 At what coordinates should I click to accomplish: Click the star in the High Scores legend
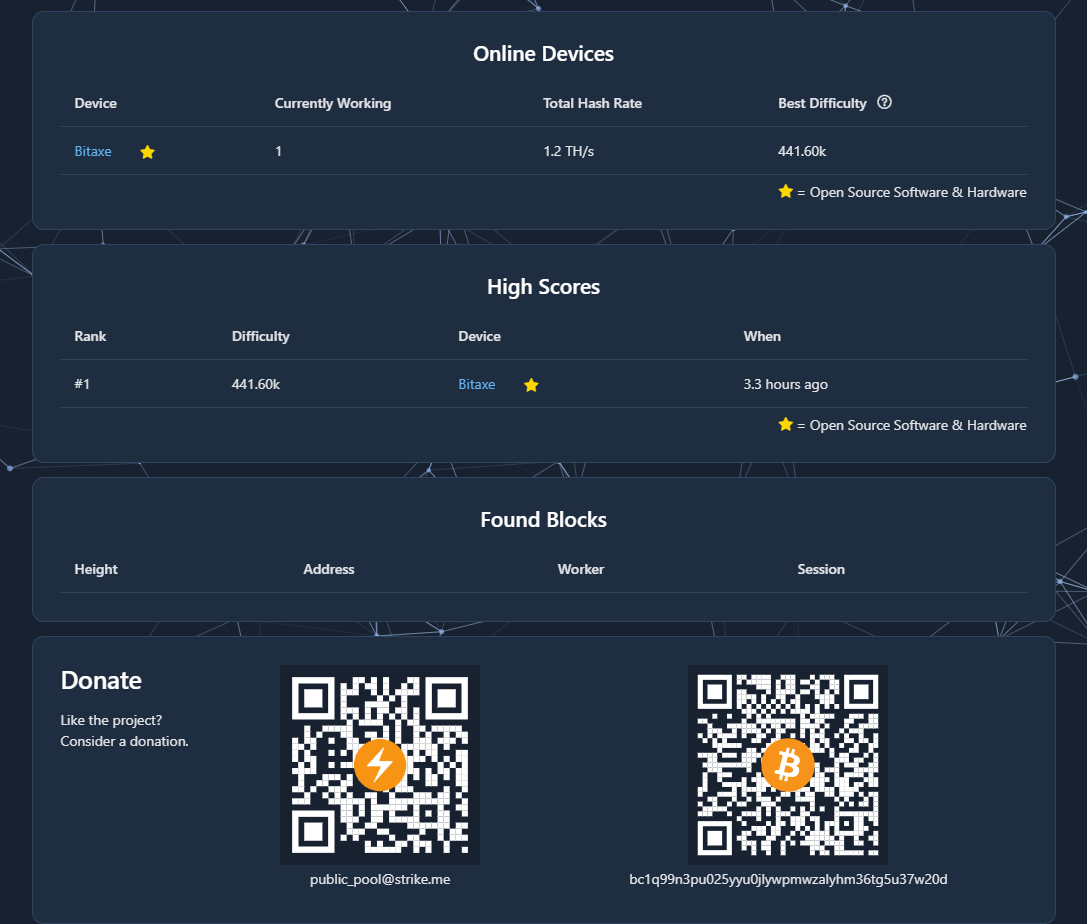[x=785, y=424]
